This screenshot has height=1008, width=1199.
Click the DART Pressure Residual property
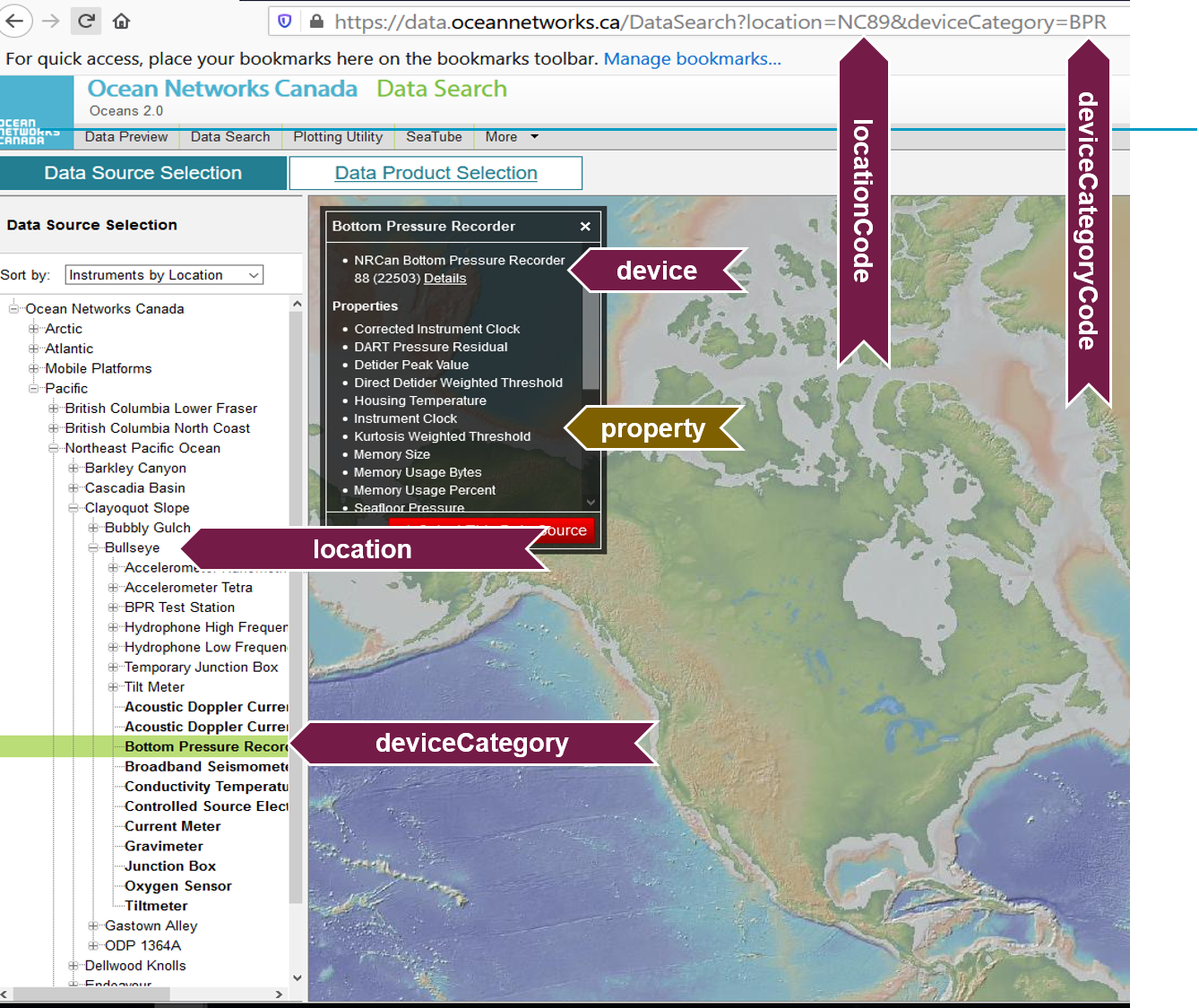click(x=430, y=347)
